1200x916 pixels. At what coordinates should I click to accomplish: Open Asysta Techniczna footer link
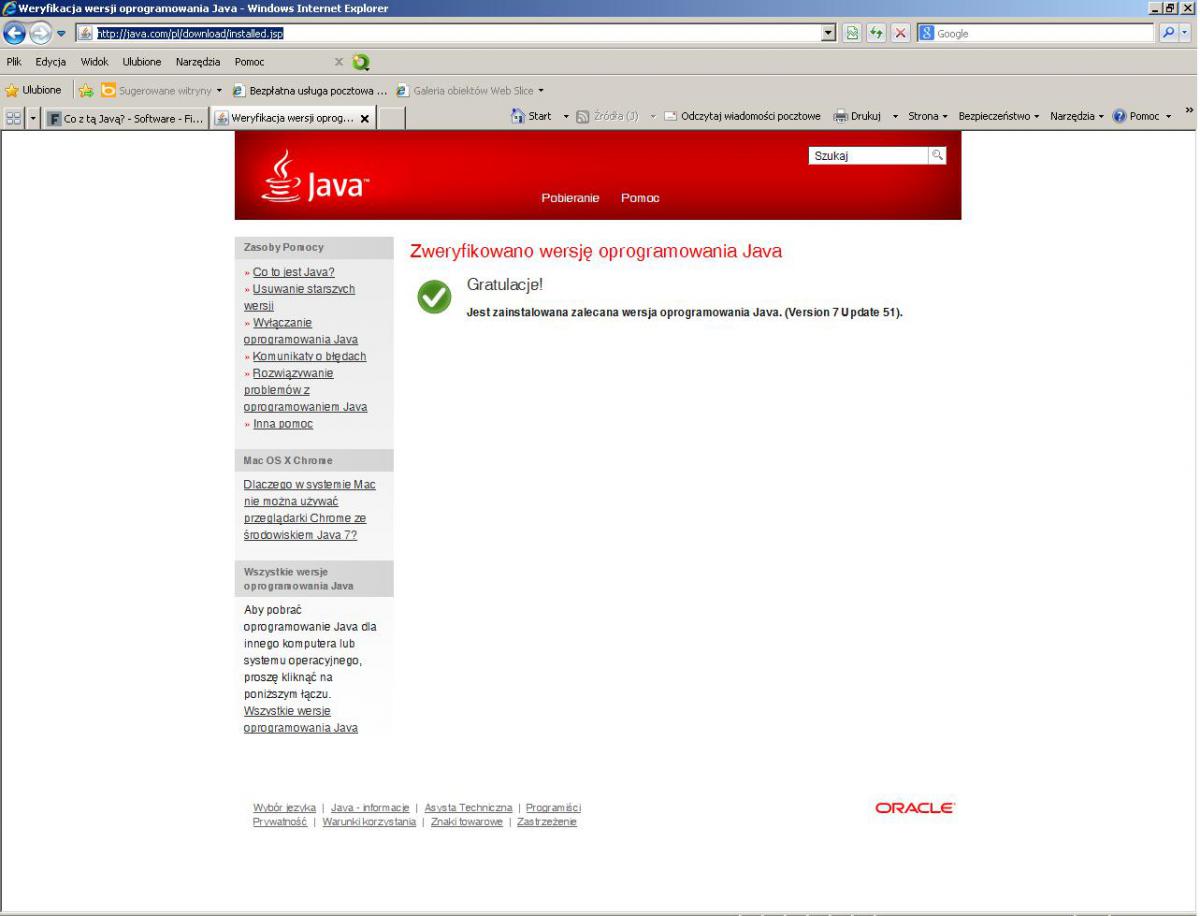point(468,808)
